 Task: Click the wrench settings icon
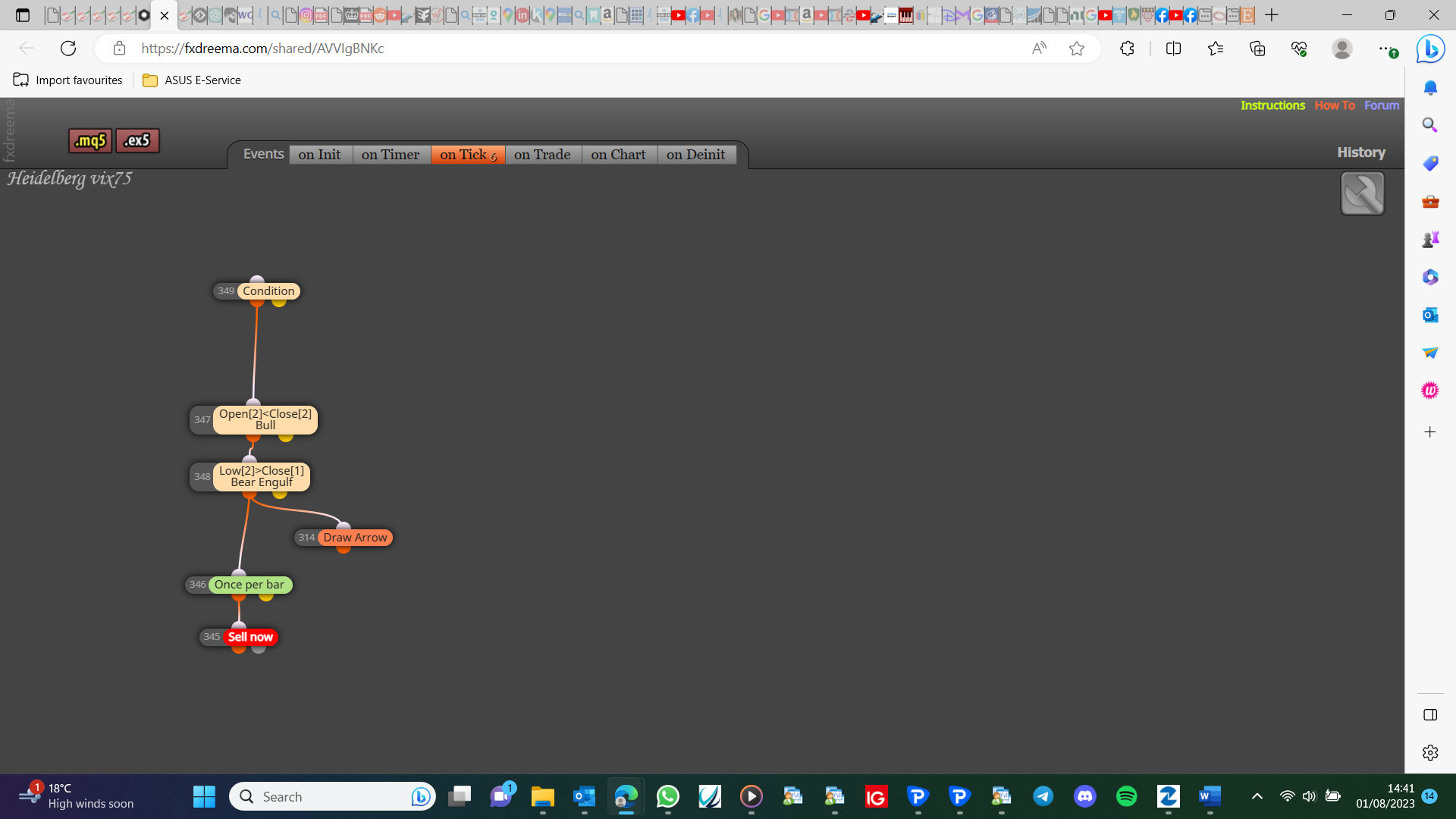(x=1363, y=193)
